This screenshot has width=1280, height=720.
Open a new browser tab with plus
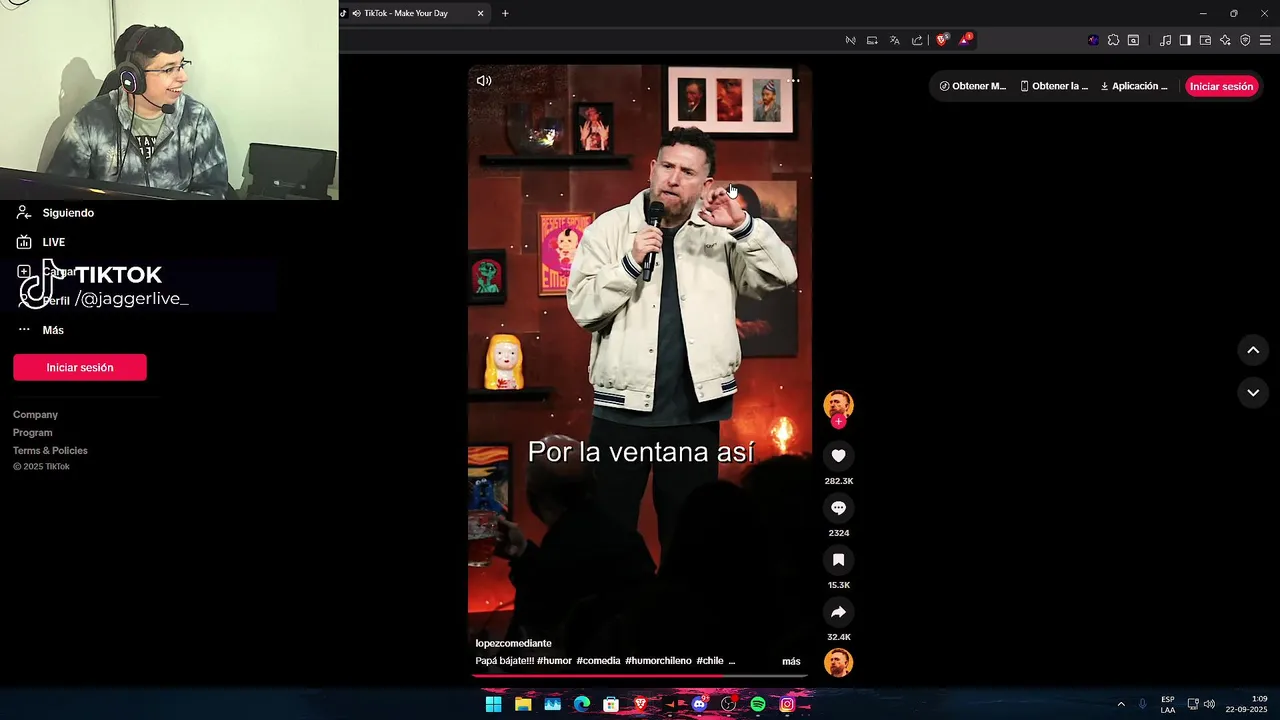click(505, 13)
